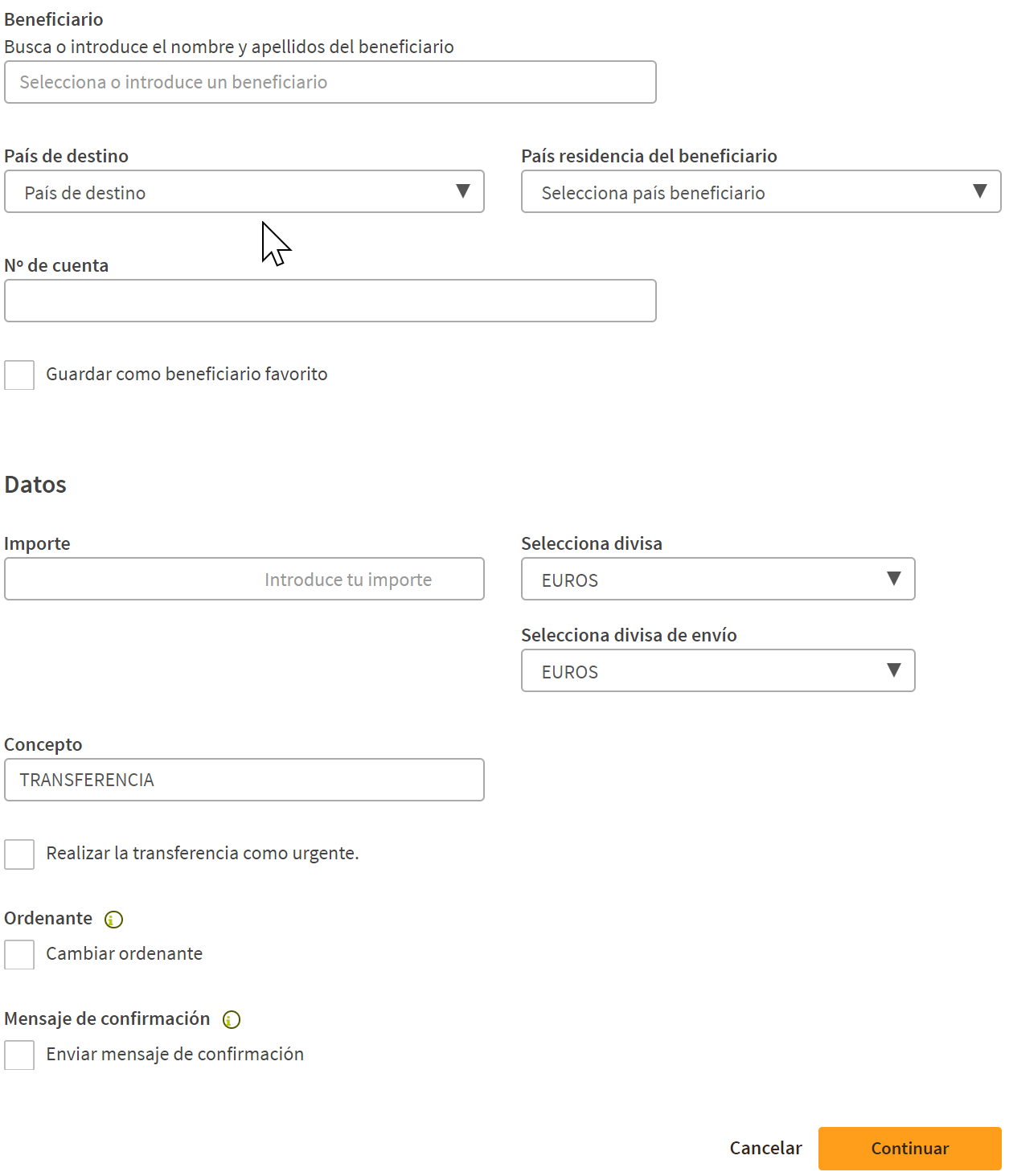Click the Mensaje de confirmación info icon
This screenshot has width=1009, height=1176.
[x=232, y=1019]
